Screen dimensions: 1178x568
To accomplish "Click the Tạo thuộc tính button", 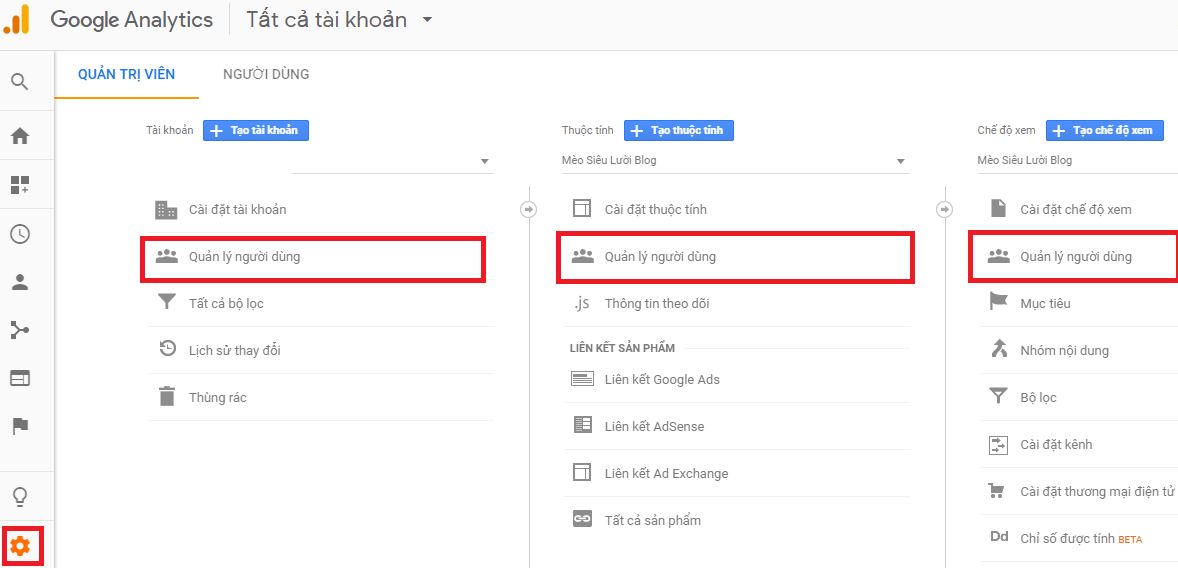I will click(x=679, y=131).
